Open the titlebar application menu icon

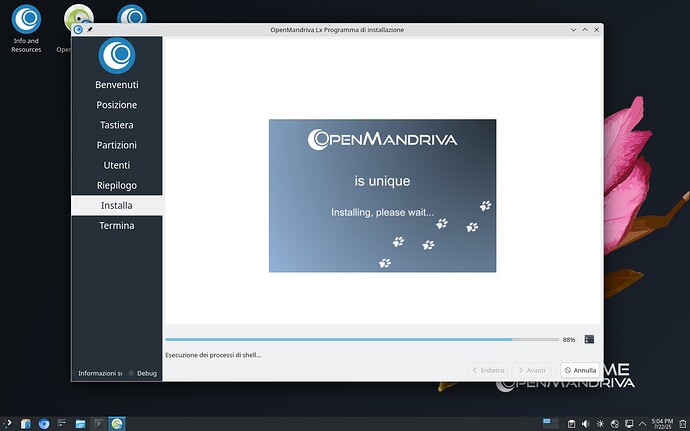pyautogui.click(x=78, y=29)
